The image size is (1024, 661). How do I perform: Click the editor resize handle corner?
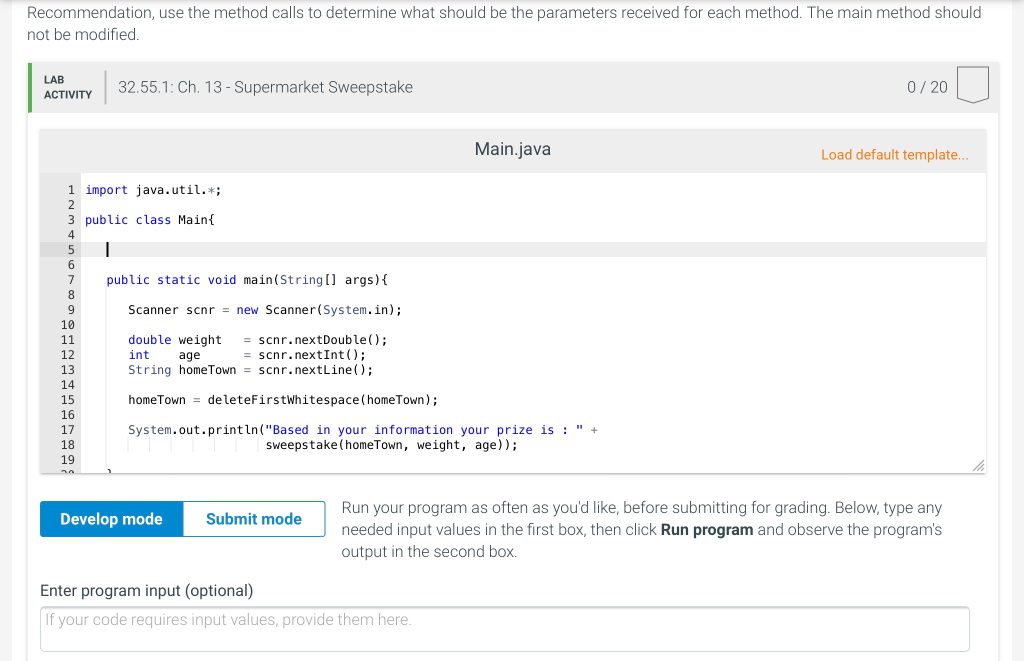pyautogui.click(x=978, y=466)
